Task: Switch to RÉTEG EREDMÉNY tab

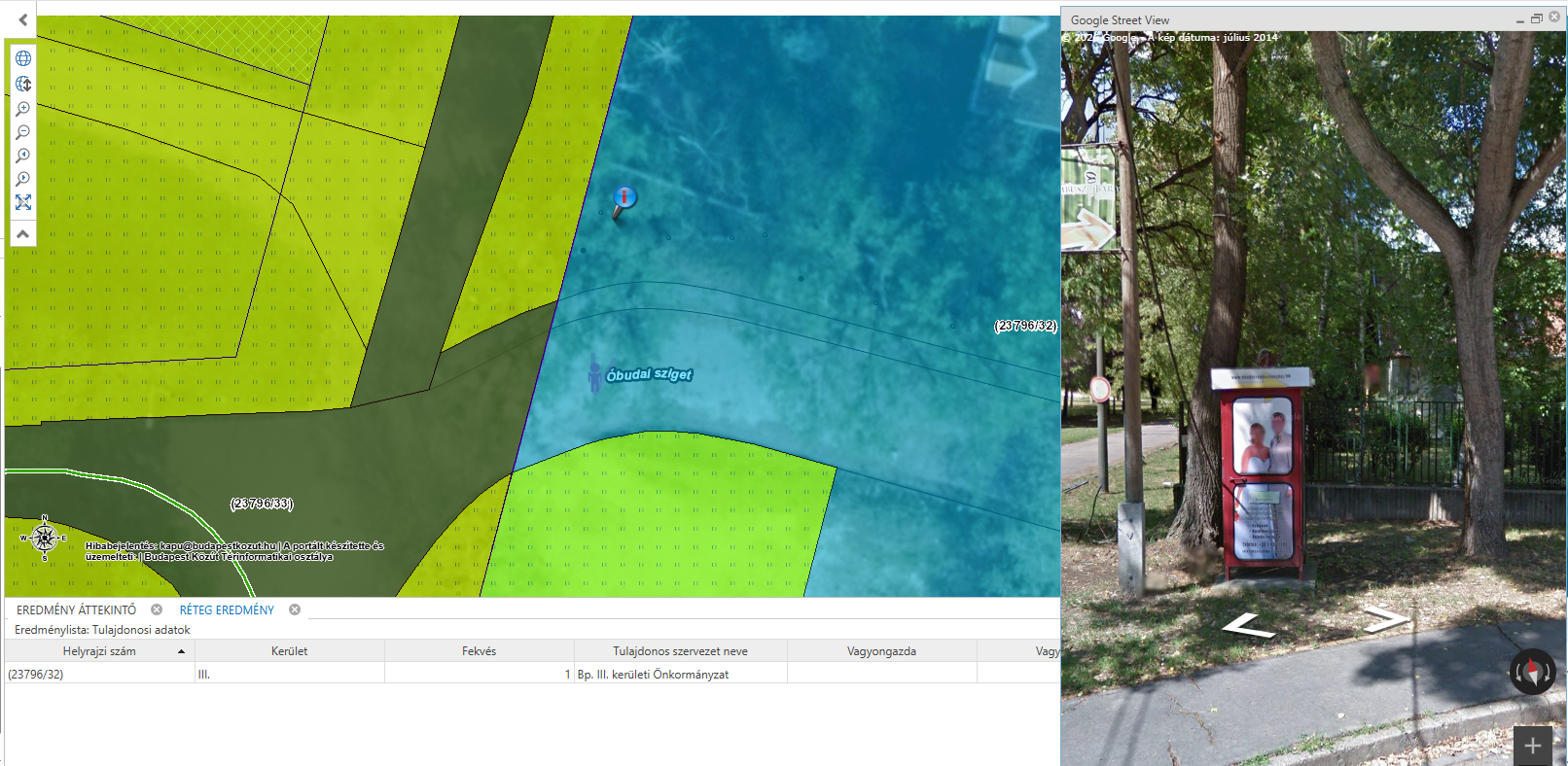Action: click(x=227, y=610)
